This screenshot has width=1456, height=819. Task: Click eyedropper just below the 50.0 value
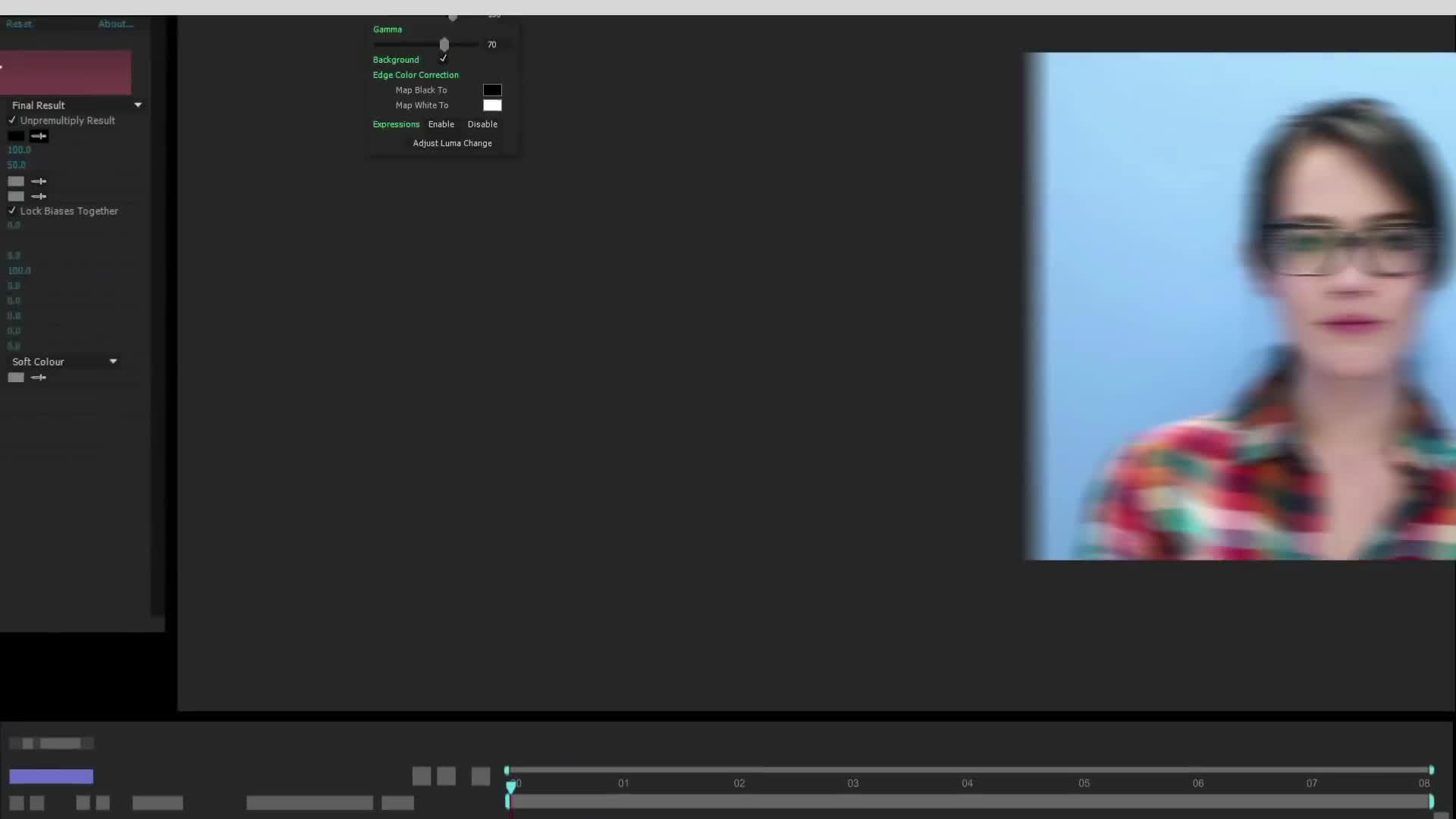tap(39, 181)
